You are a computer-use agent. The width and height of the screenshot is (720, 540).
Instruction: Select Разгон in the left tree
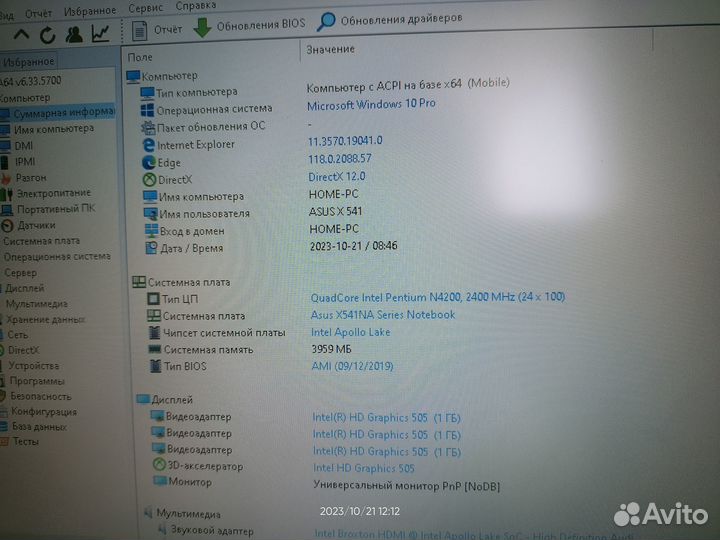pyautogui.click(x=31, y=177)
